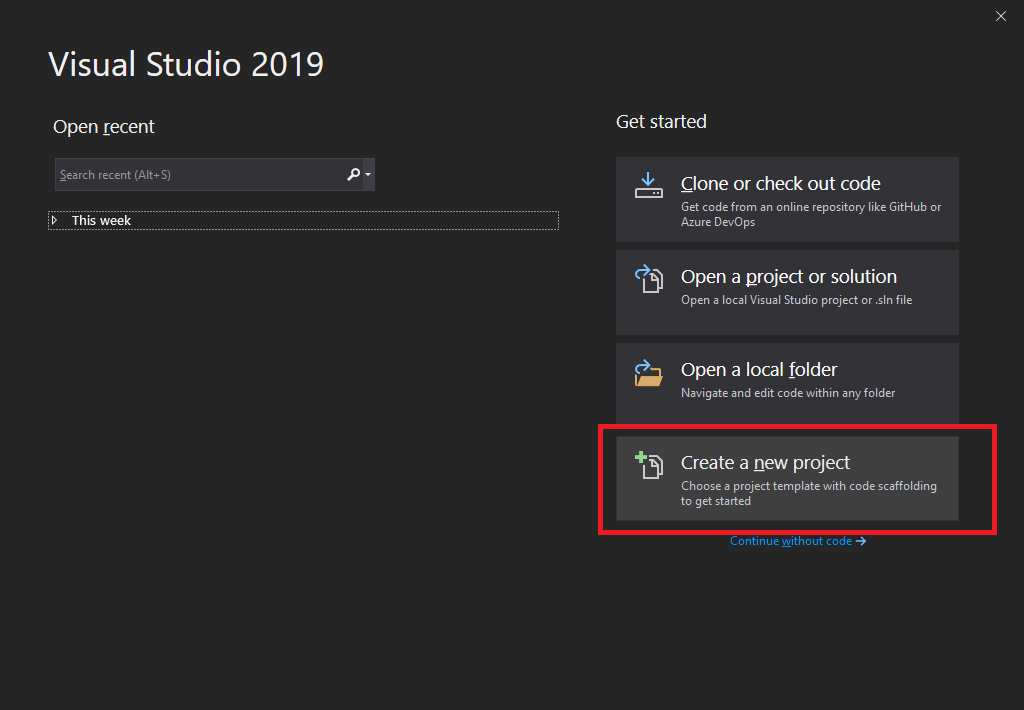Click the magnifier icon in Search recent

point(353,174)
